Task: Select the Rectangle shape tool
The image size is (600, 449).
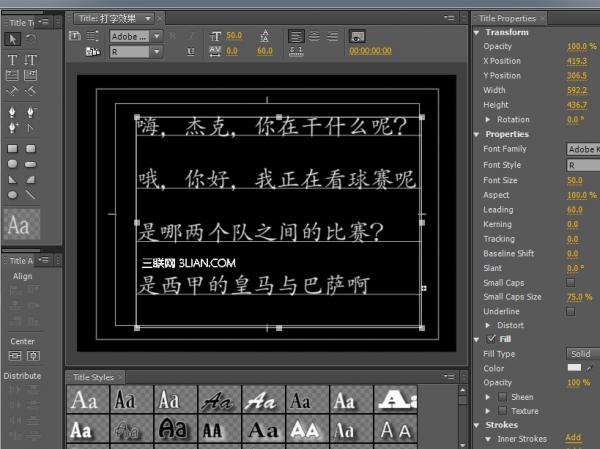Action: (13, 148)
